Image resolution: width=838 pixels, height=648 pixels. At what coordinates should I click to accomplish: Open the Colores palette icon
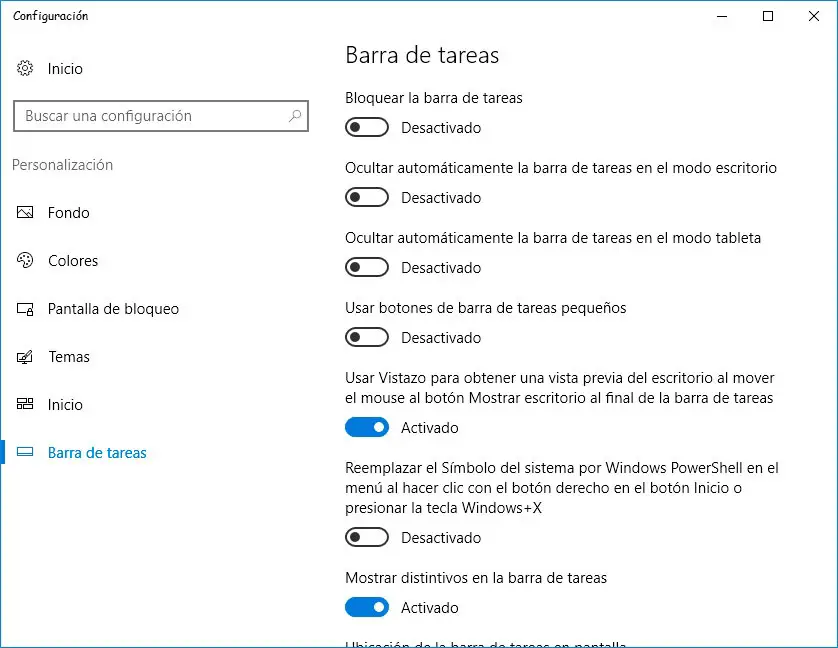[26, 261]
